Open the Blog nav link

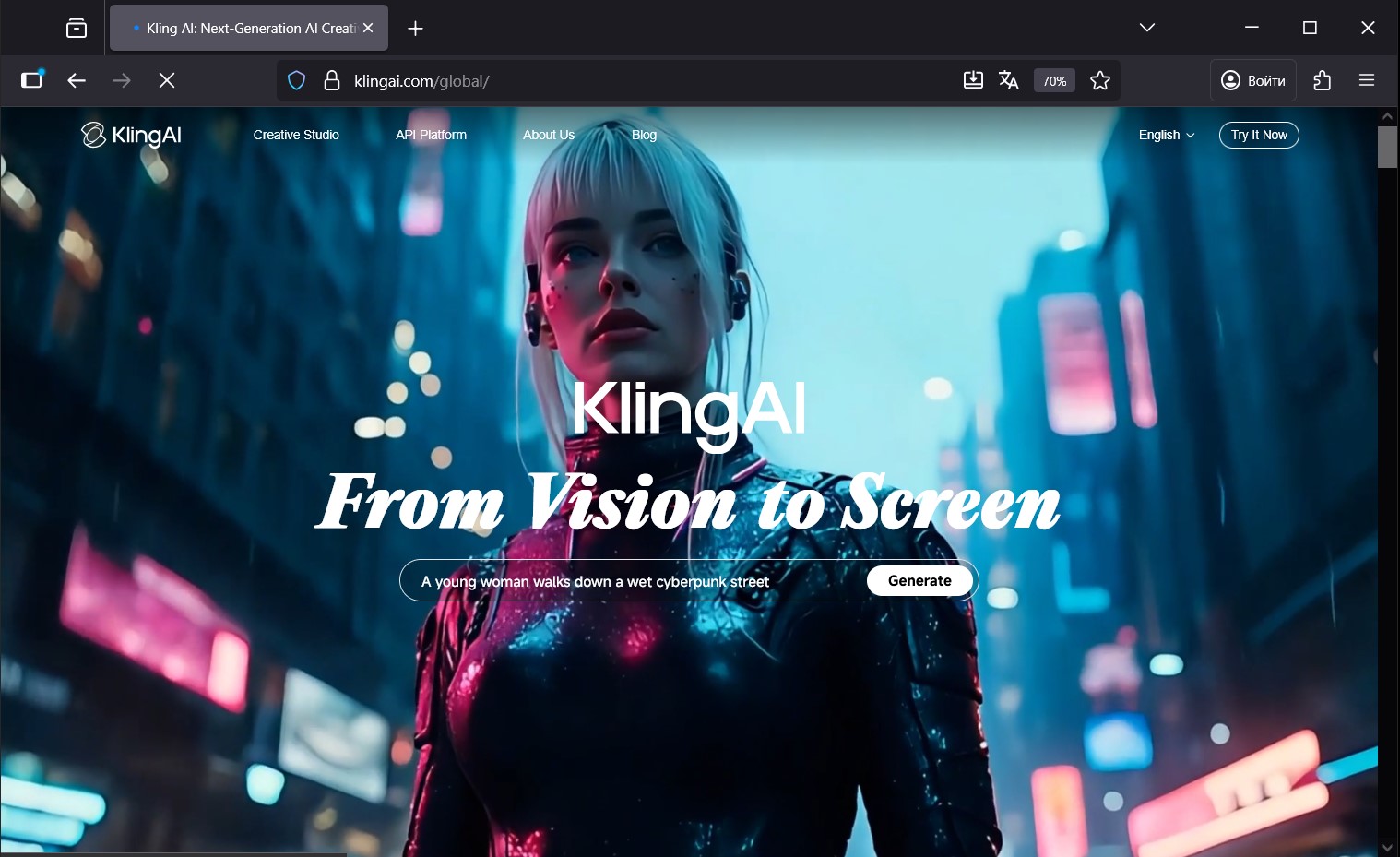(644, 135)
